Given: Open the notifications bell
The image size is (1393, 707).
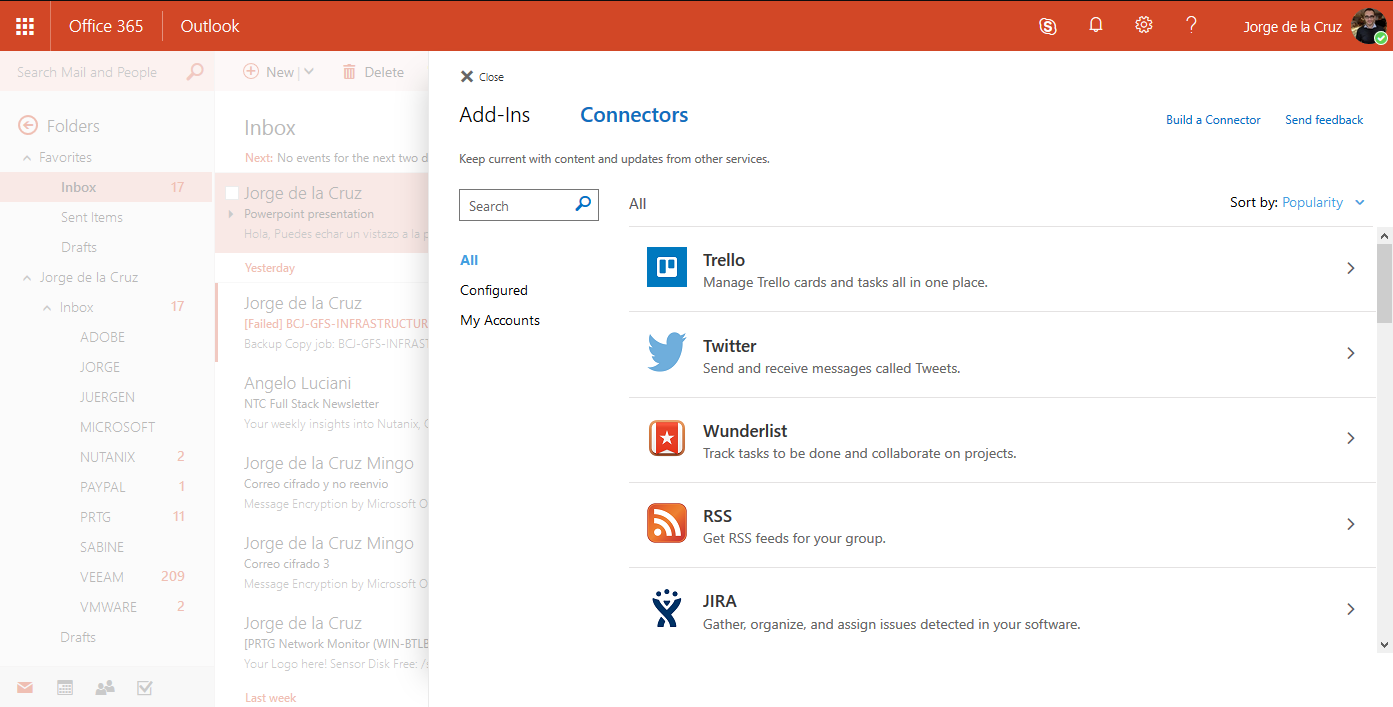Looking at the screenshot, I should point(1096,26).
